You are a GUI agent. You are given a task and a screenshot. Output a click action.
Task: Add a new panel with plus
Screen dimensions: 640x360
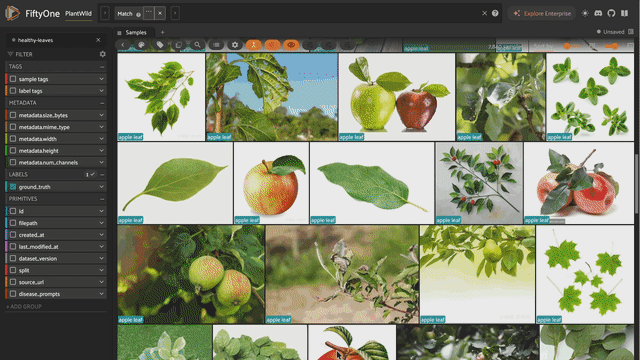[162, 32]
